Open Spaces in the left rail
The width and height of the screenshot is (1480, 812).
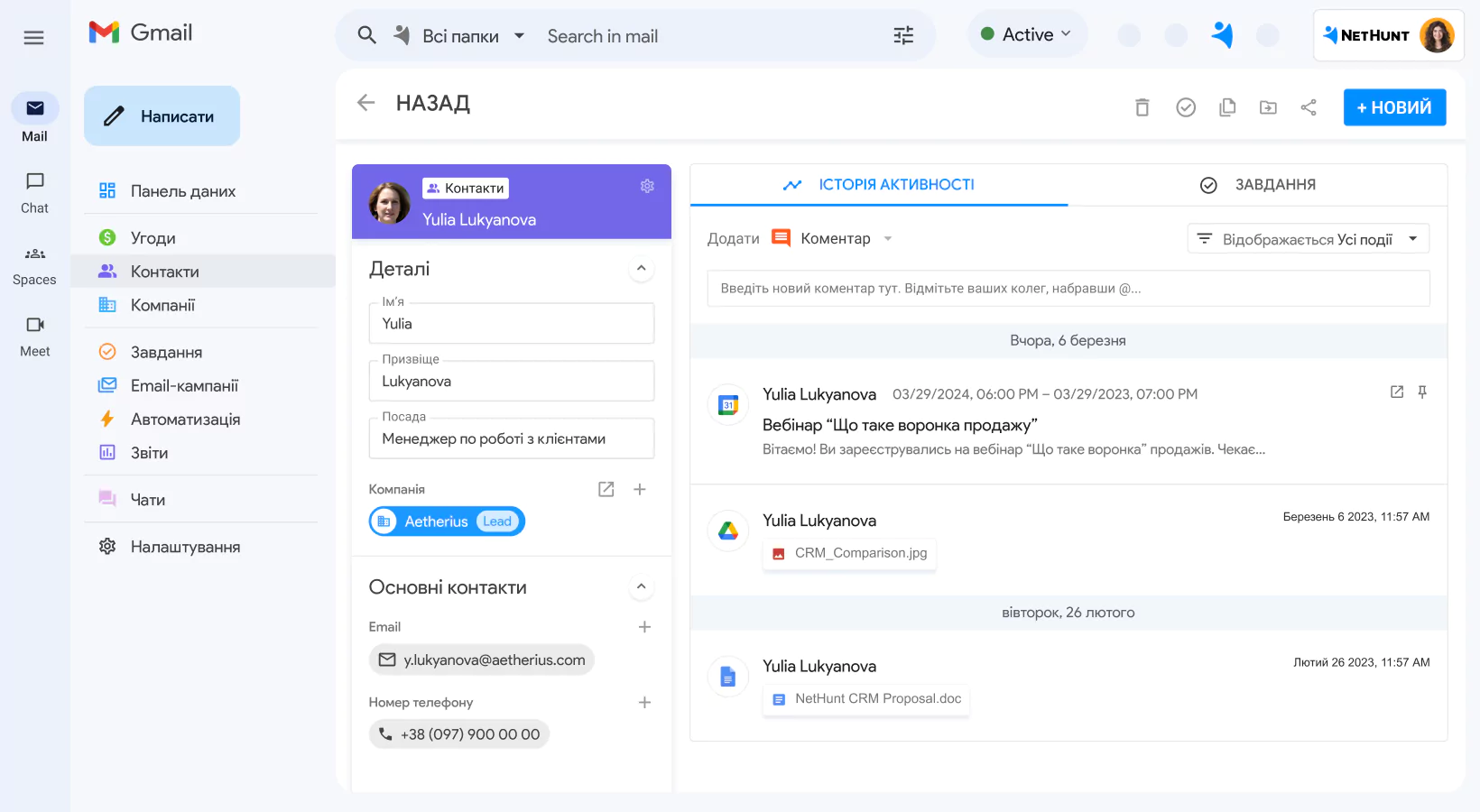coord(34,265)
